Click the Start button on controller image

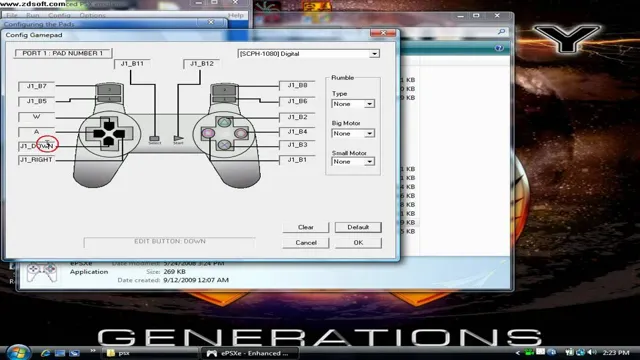178,139
